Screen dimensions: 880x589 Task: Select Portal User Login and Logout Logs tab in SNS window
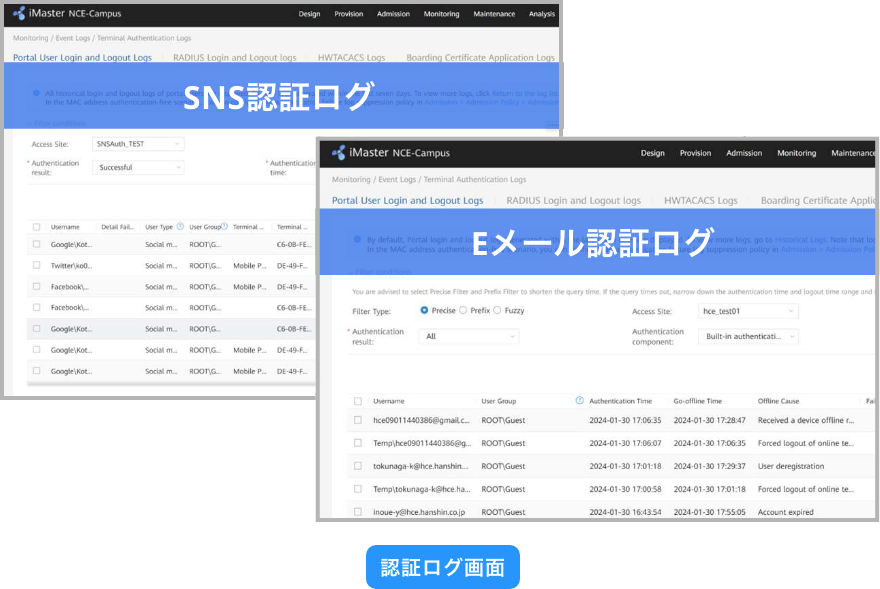click(82, 57)
